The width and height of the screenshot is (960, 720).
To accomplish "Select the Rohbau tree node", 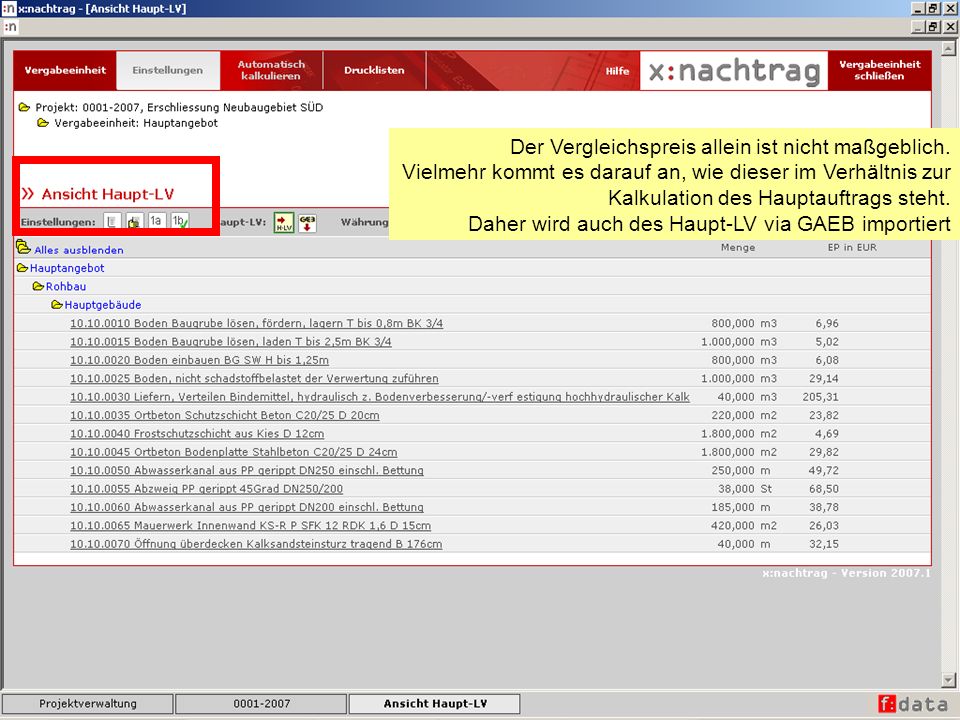I will (x=66, y=287).
